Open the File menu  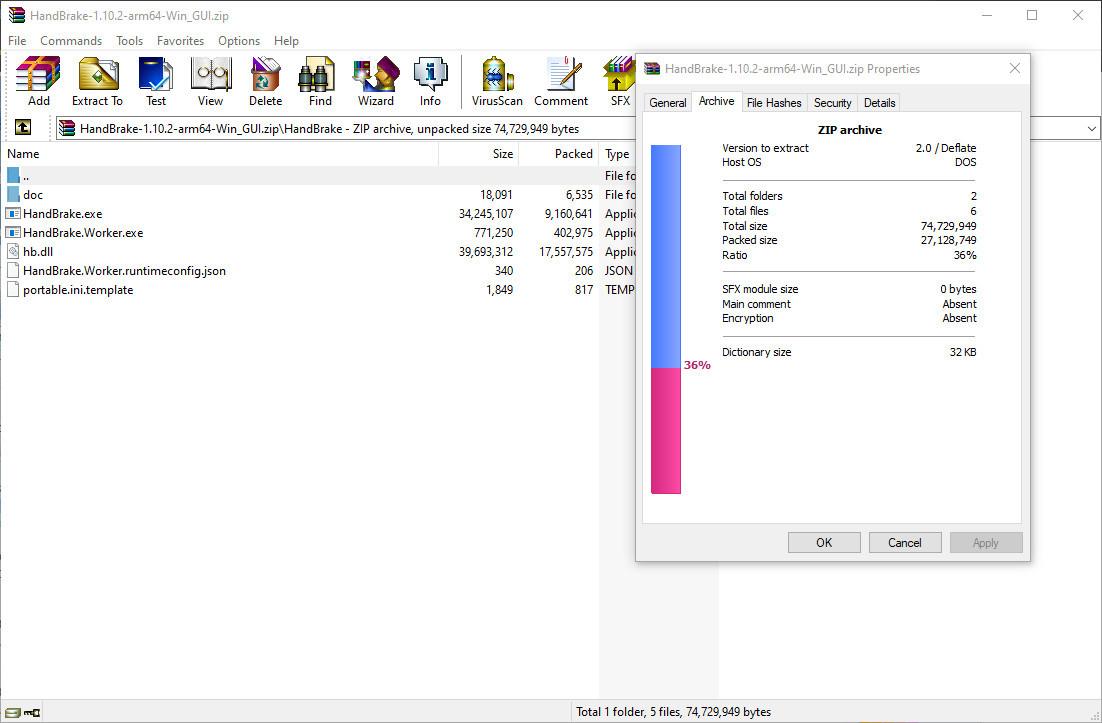17,41
